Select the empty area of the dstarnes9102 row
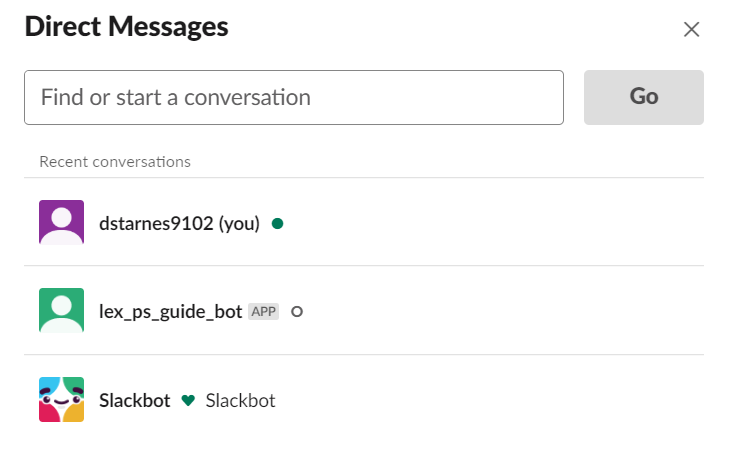Screen dimensions: 729x465 click(x=493, y=222)
